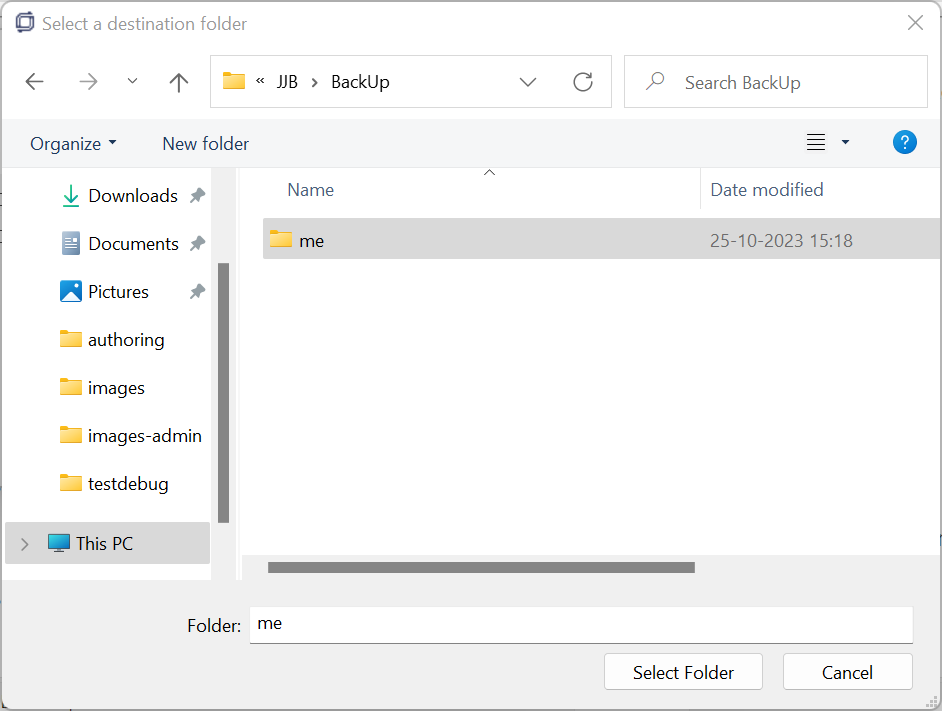Click the Search BackUp input field
Image resolution: width=942 pixels, height=711 pixels.
click(x=776, y=82)
